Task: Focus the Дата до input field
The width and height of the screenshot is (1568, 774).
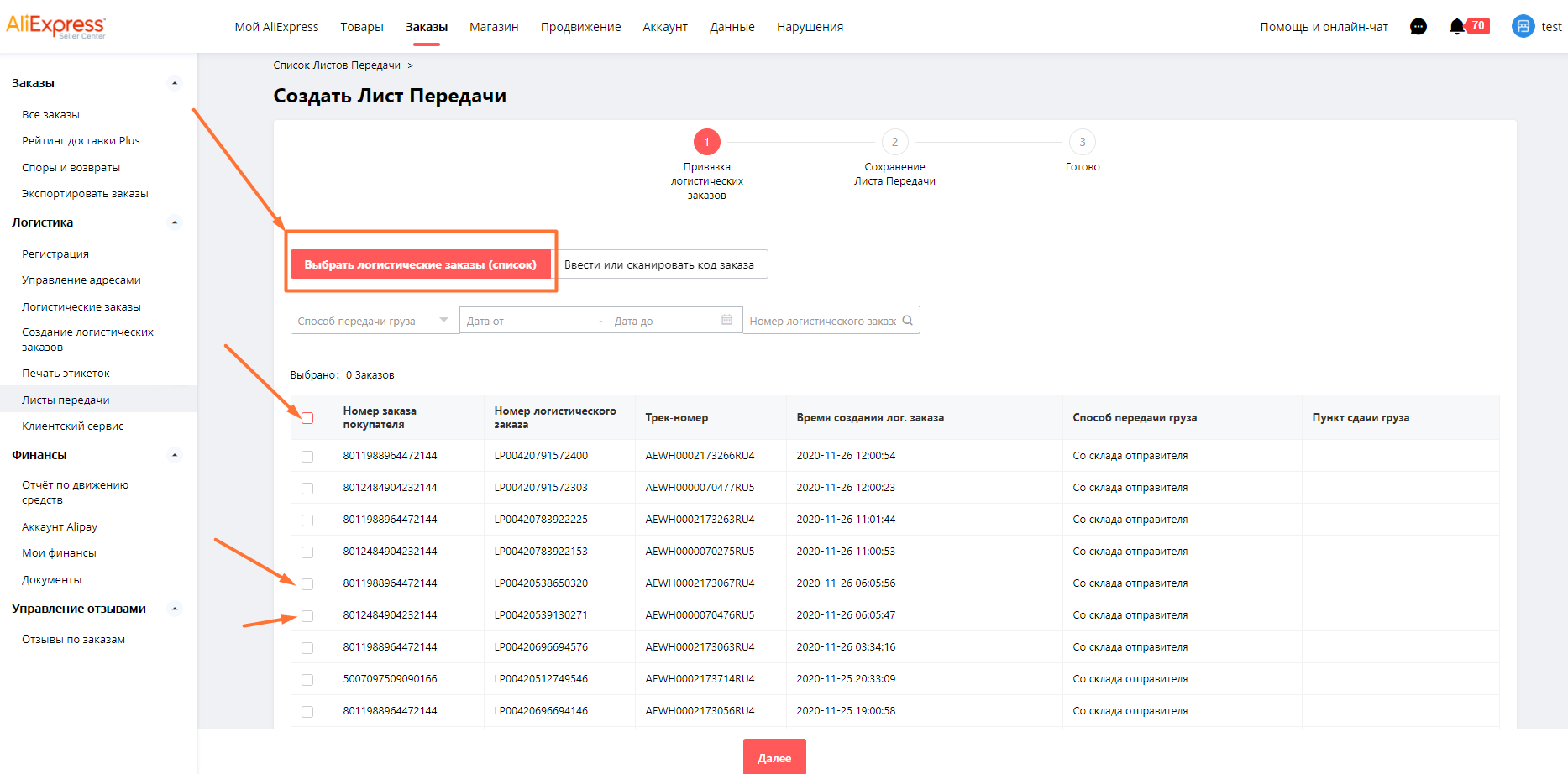Action: coord(663,321)
